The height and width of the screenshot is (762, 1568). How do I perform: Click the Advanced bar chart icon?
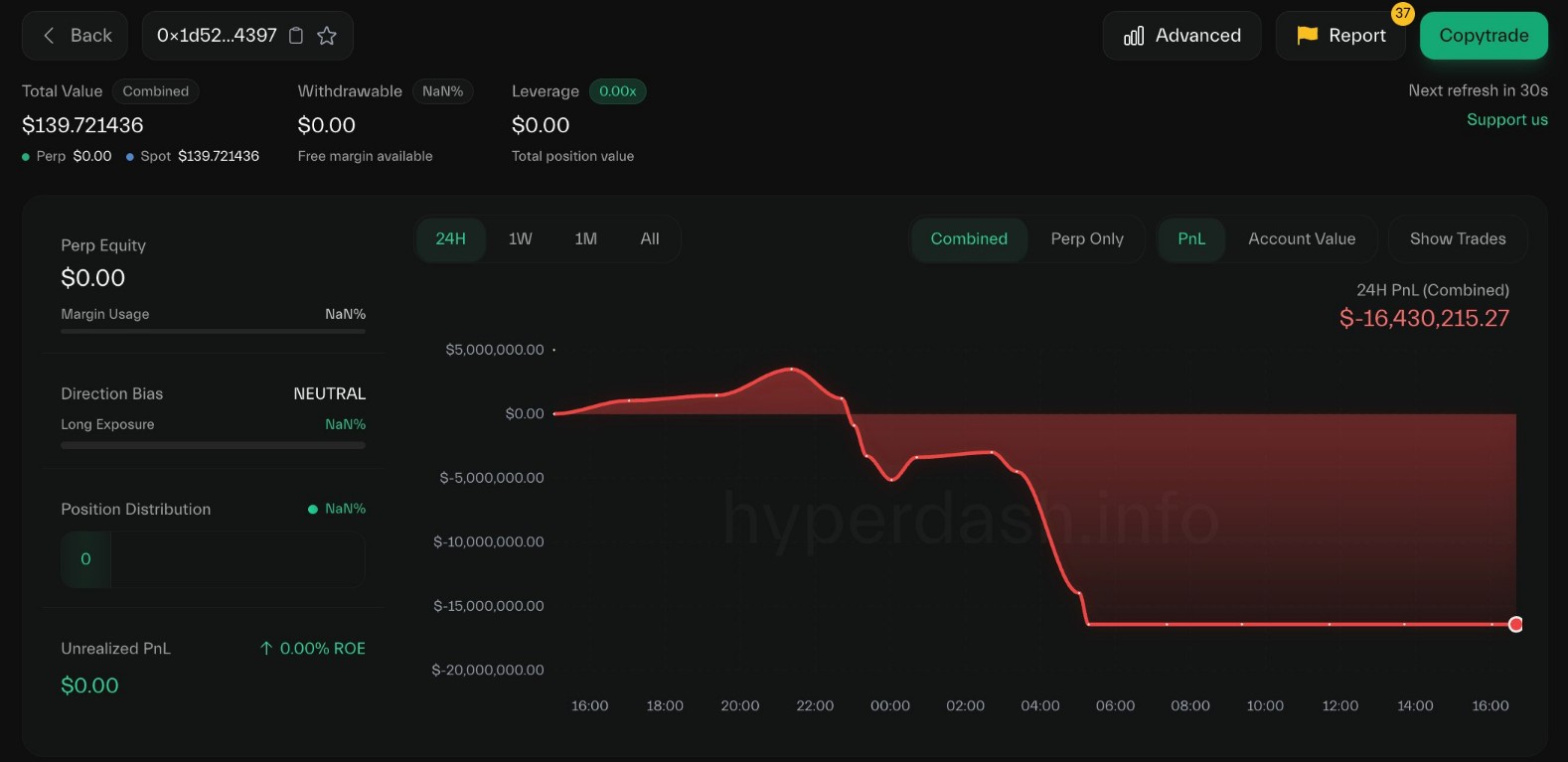pyautogui.click(x=1134, y=36)
